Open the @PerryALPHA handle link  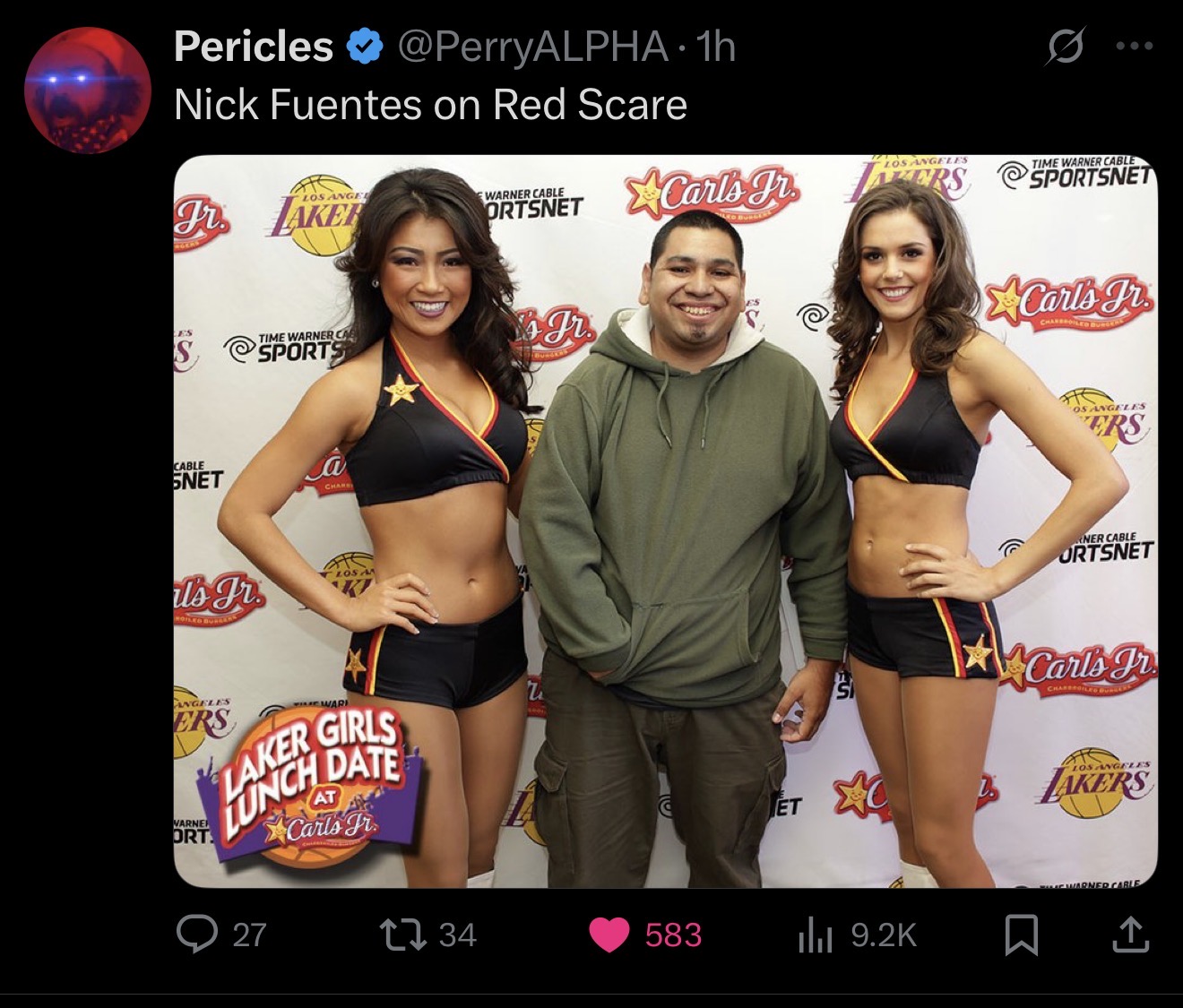532,47
